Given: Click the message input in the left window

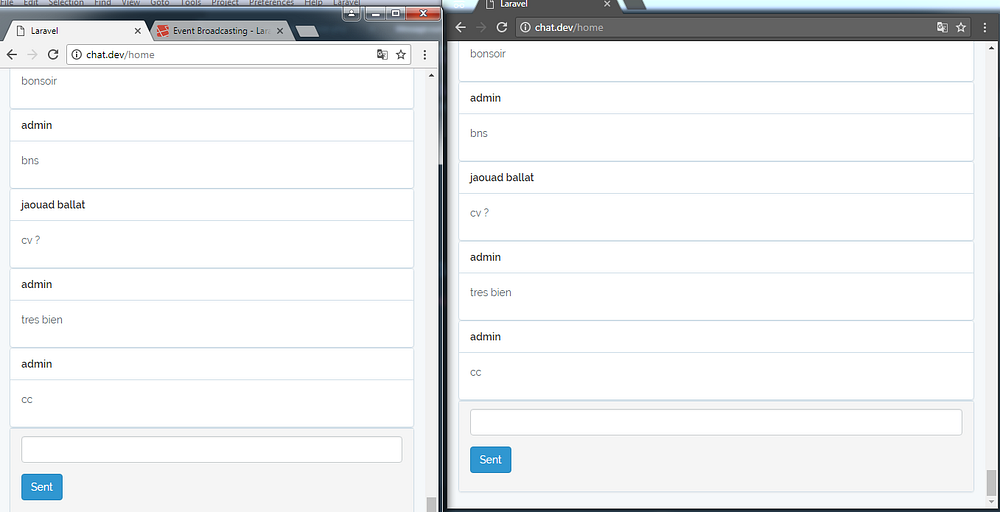Looking at the screenshot, I should 212,450.
